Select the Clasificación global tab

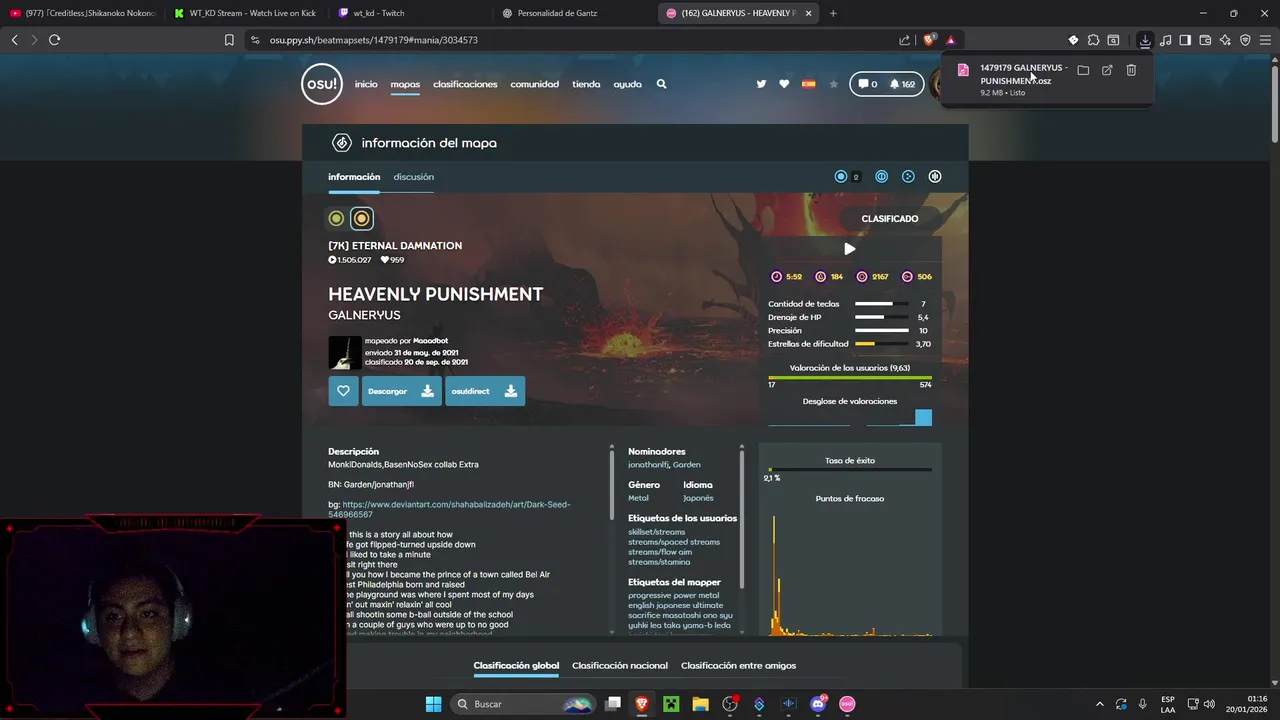pos(516,666)
